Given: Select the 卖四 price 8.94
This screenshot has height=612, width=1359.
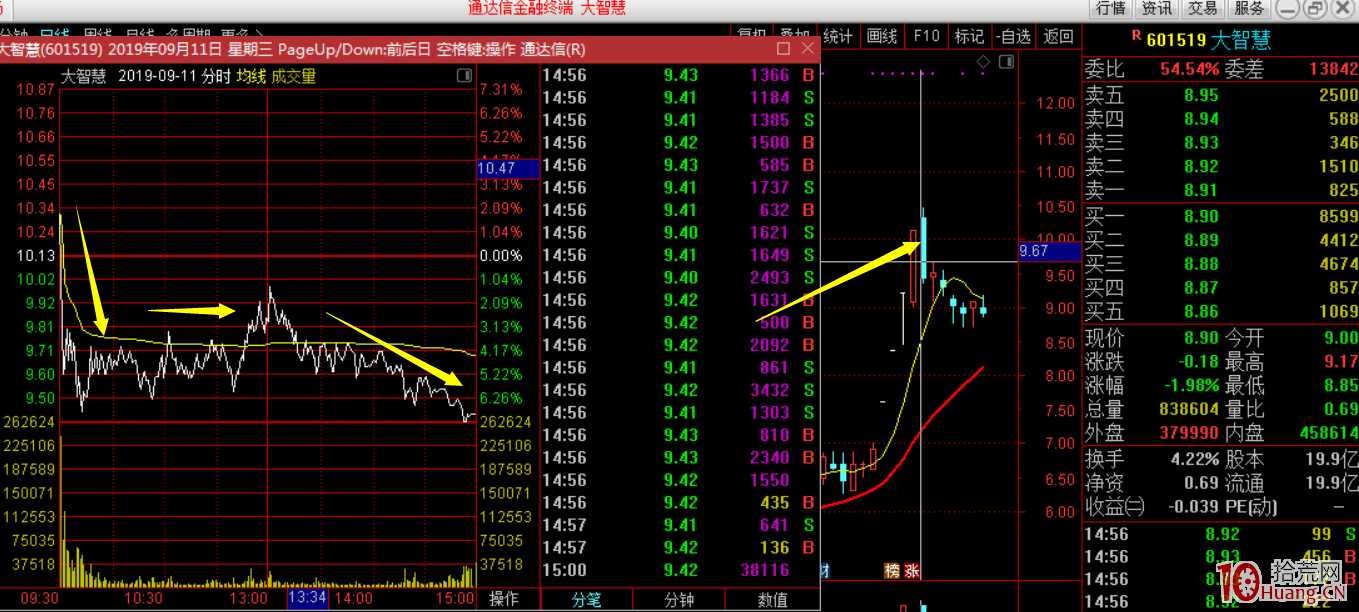Looking at the screenshot, I should pyautogui.click(x=1200, y=119).
